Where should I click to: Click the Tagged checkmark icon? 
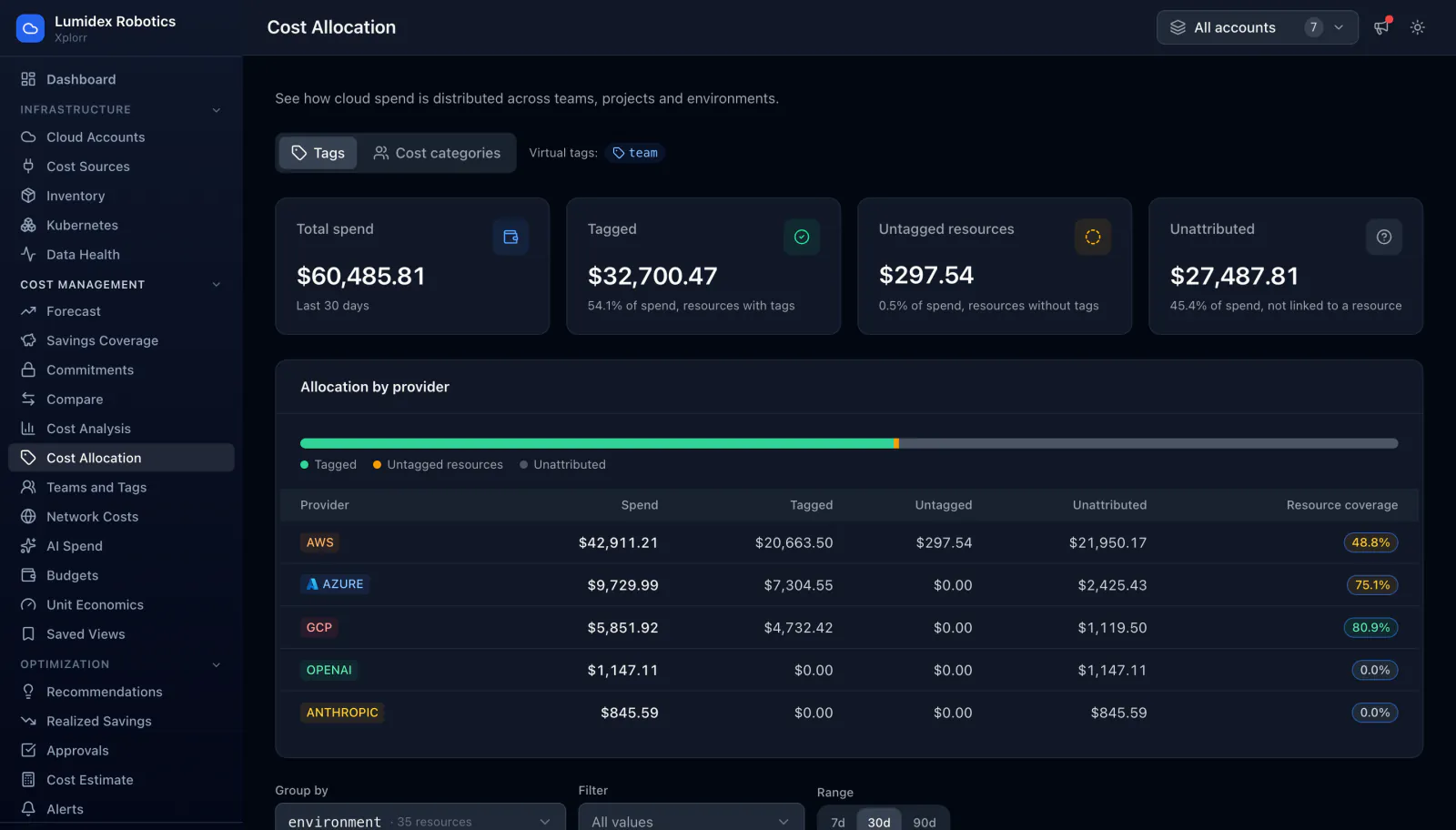802,237
